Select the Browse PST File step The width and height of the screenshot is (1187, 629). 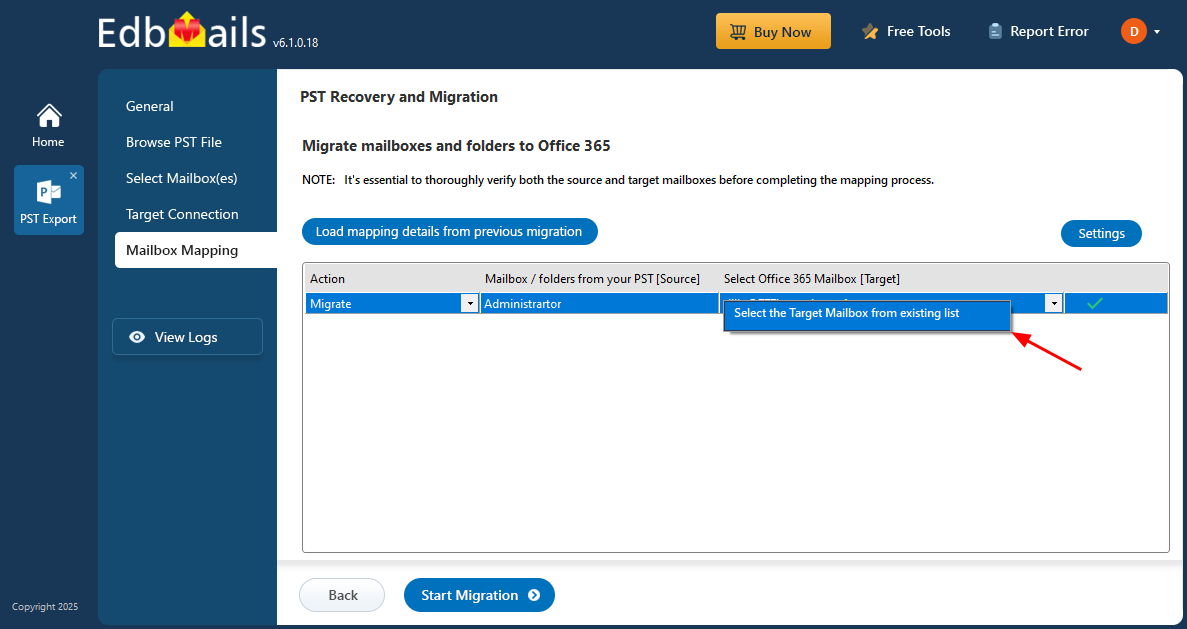click(x=173, y=142)
